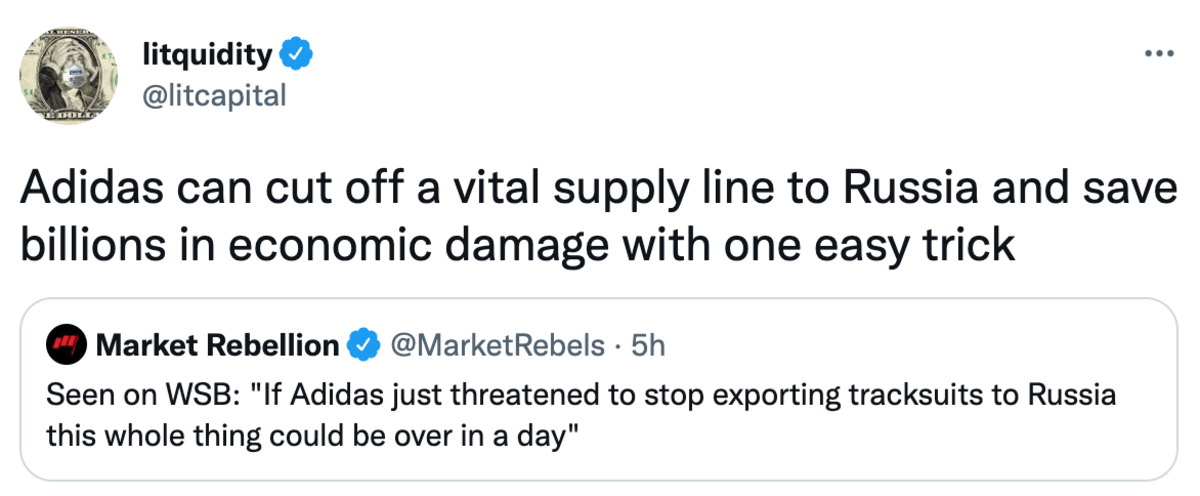Click the word "Adidas" in the main tweet
This screenshot has width=1200, height=496.
tap(79, 191)
